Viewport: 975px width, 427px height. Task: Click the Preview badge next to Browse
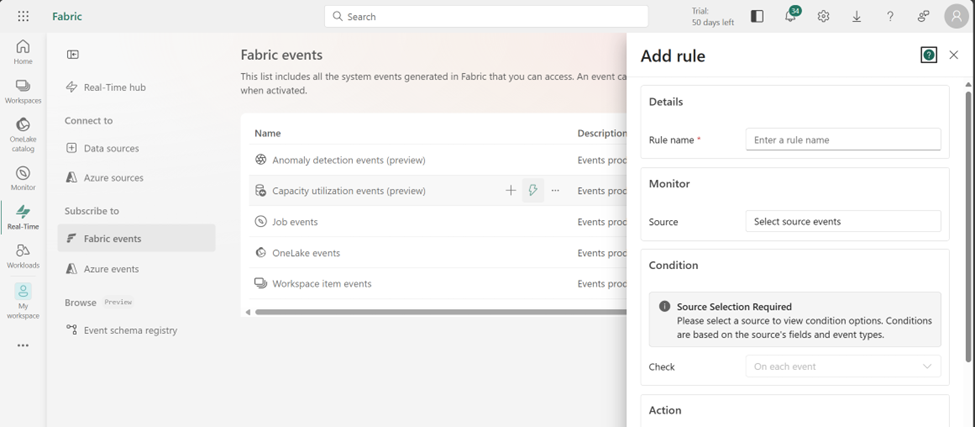tap(118, 302)
